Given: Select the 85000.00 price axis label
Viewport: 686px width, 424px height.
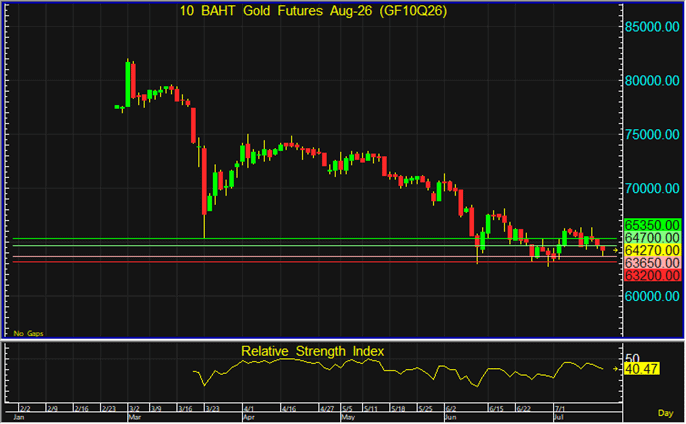Looking at the screenshot, I should point(652,27).
